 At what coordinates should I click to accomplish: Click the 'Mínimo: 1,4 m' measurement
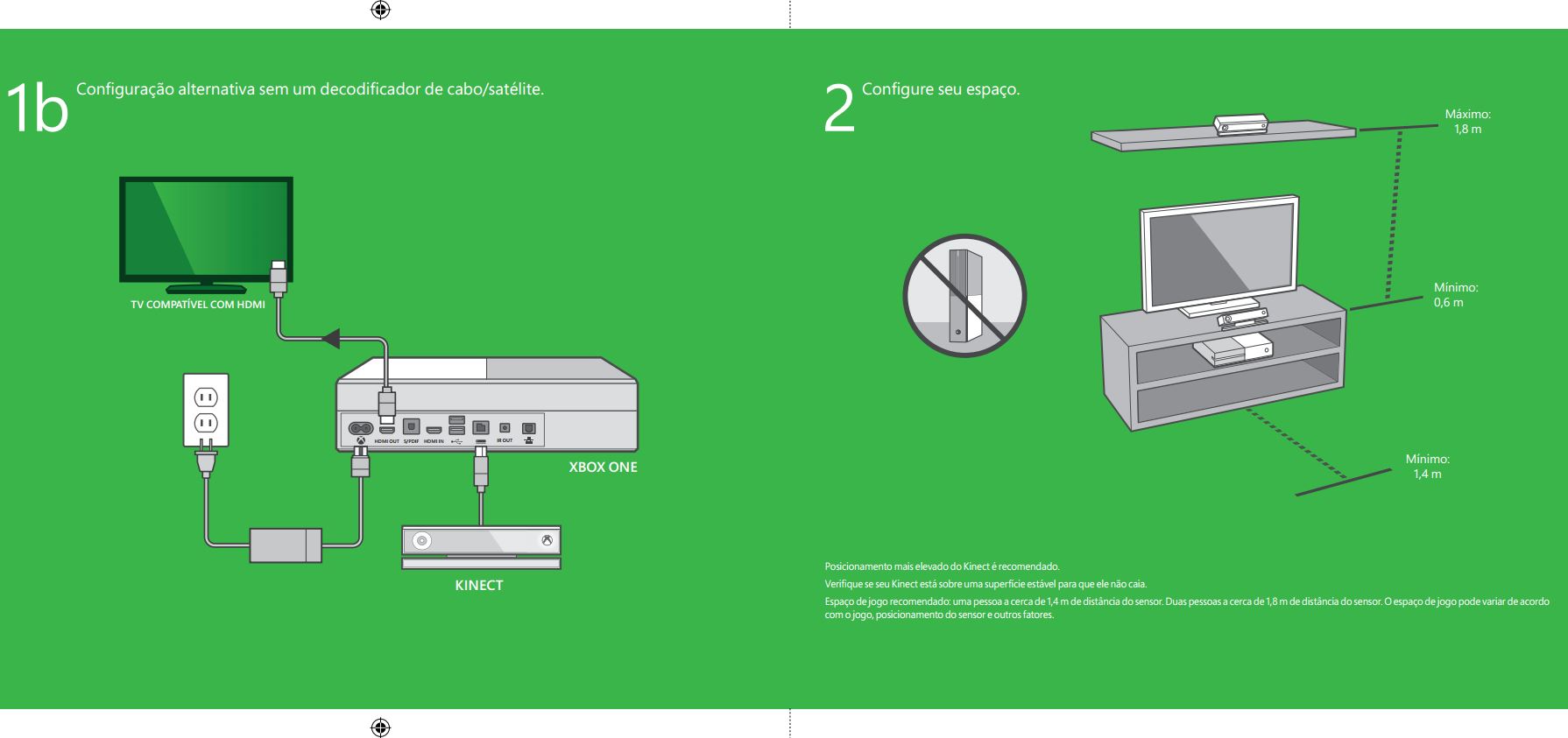tap(1428, 467)
